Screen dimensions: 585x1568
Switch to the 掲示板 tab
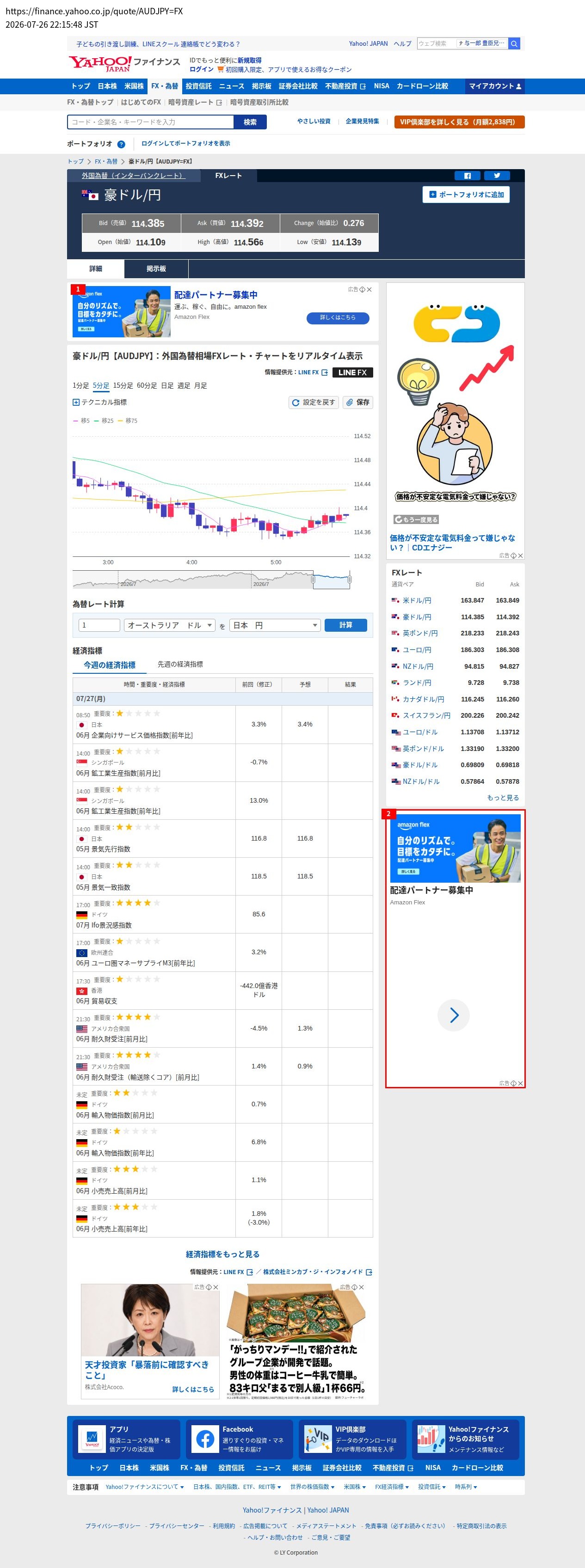tap(156, 269)
